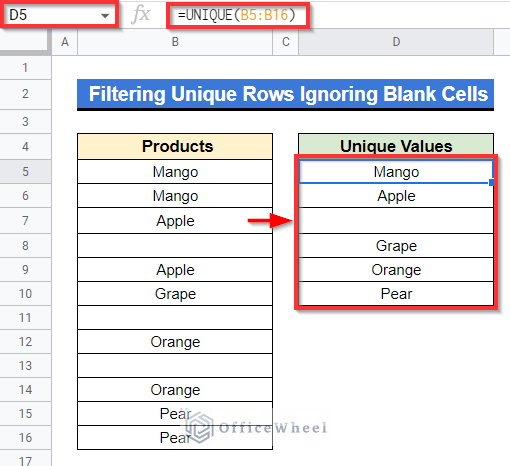Select column B header
Screen dimensions: 510x466
tap(175, 42)
